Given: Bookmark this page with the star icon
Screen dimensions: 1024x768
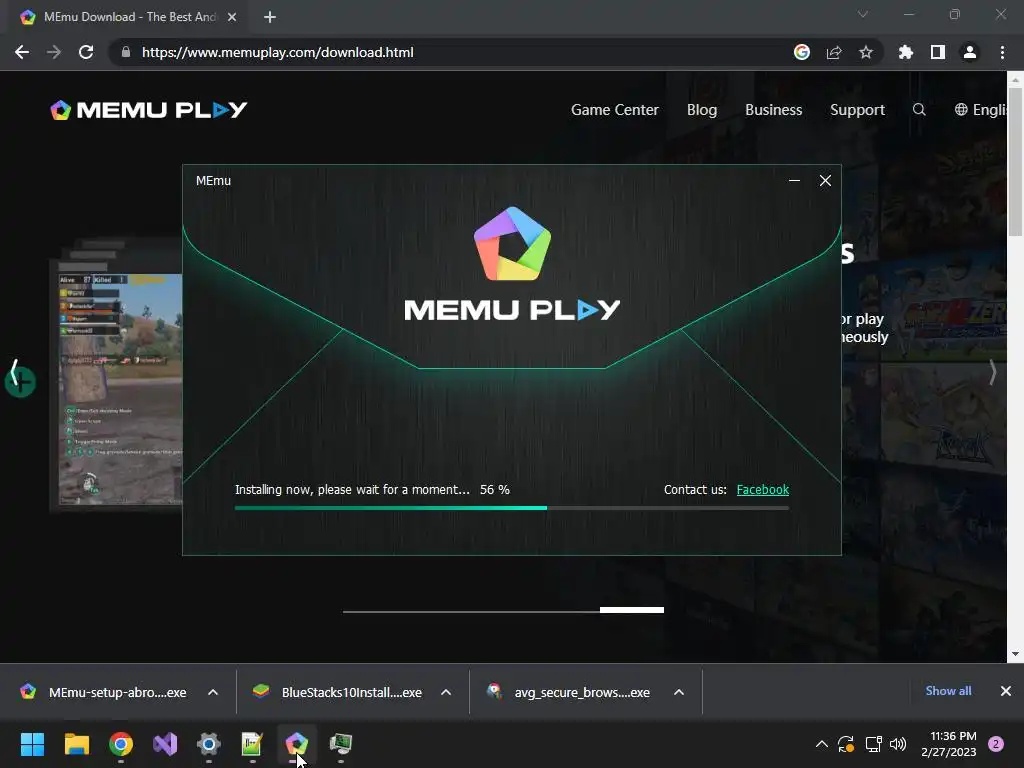Looking at the screenshot, I should [x=866, y=52].
